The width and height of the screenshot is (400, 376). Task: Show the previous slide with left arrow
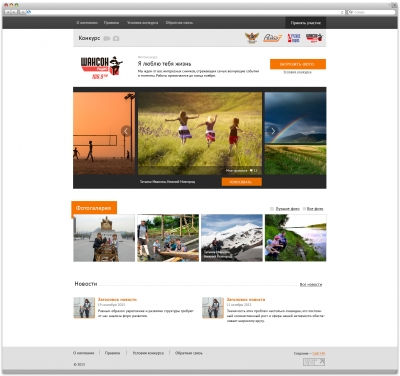tap(126, 131)
